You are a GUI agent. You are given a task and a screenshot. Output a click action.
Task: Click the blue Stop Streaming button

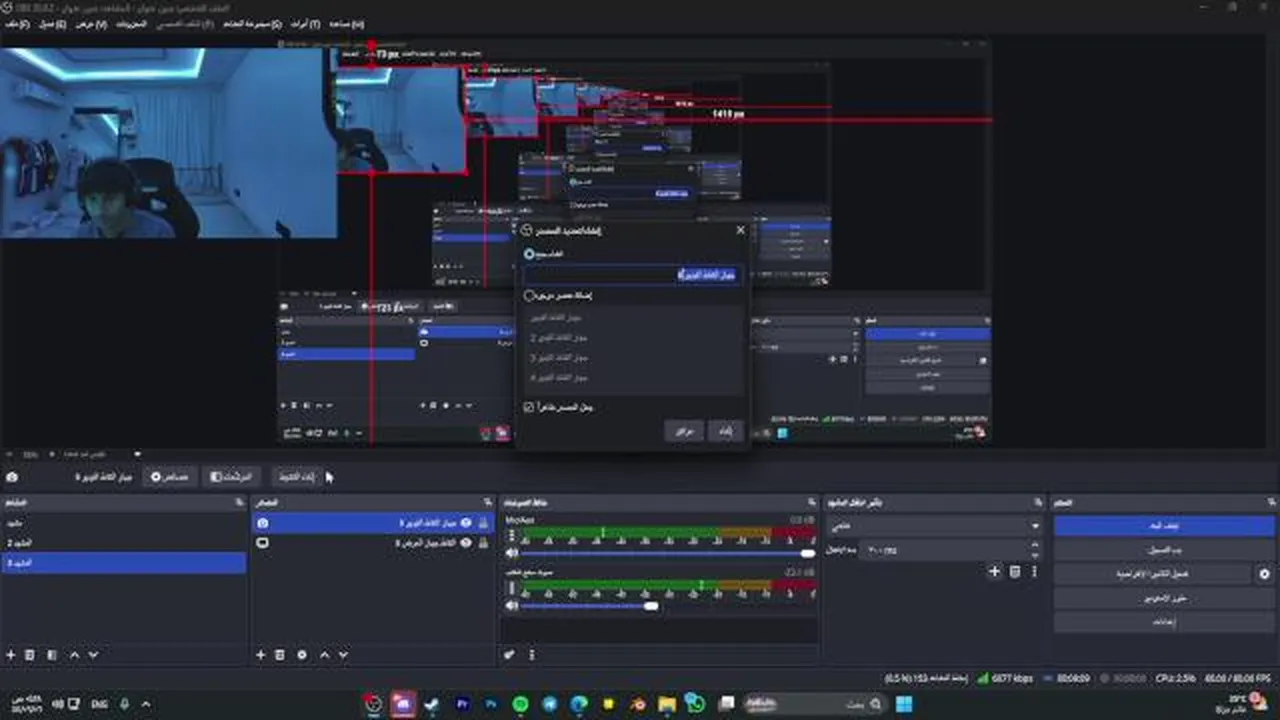point(1165,526)
